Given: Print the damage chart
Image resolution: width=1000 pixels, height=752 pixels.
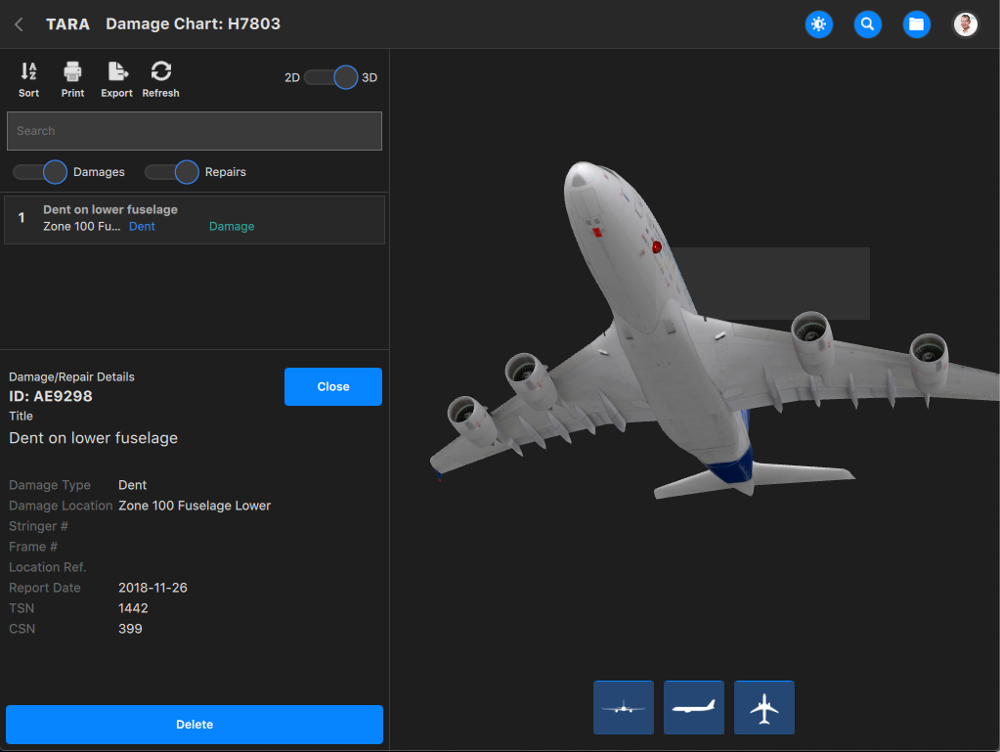Looking at the screenshot, I should (x=73, y=79).
